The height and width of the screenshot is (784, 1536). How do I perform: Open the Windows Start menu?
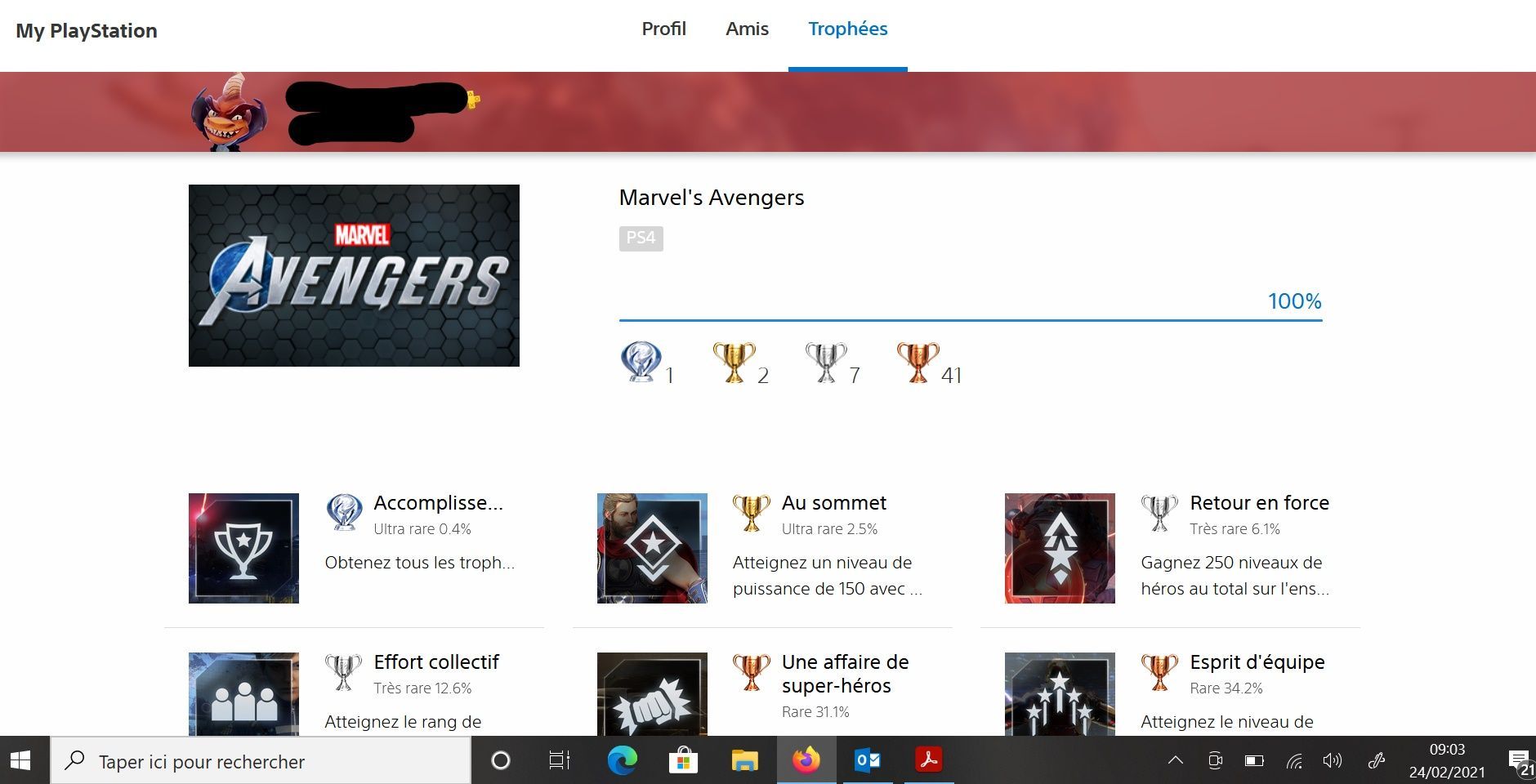click(x=20, y=760)
